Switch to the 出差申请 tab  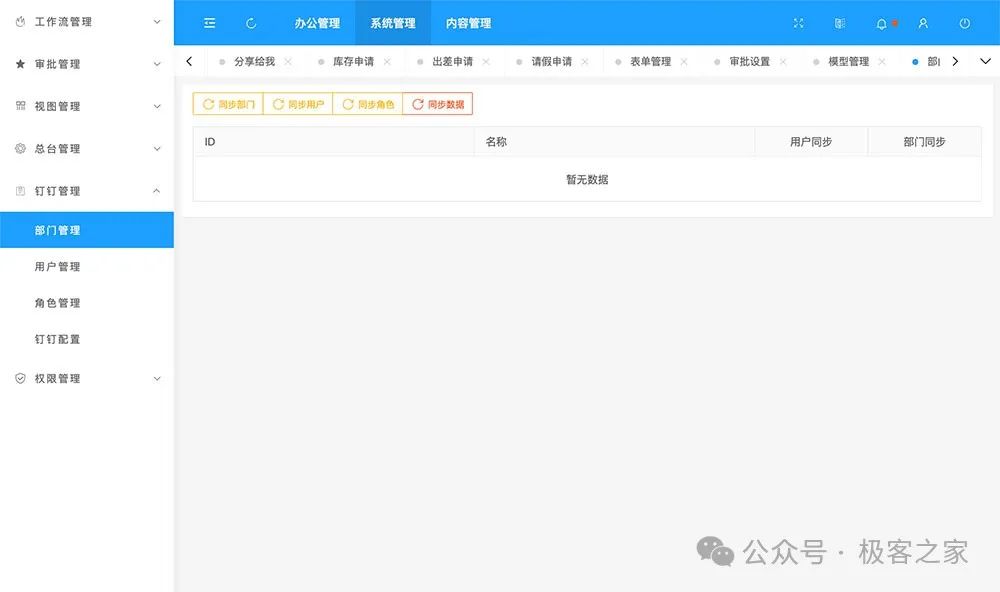pyautogui.click(x=453, y=61)
